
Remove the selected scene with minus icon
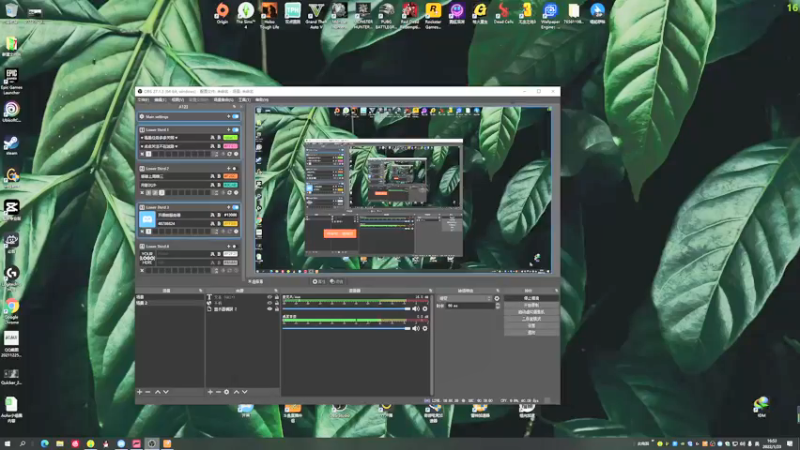click(x=148, y=392)
